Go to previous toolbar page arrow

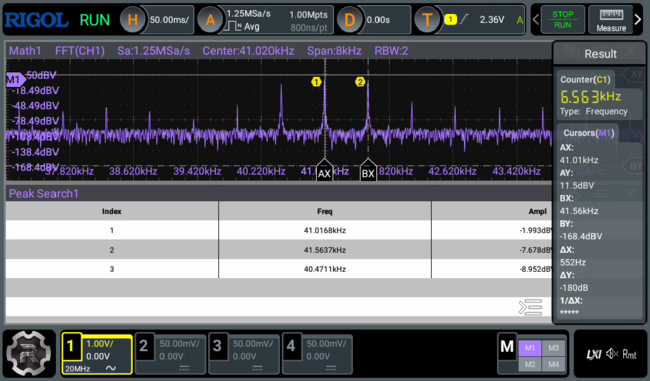tap(536, 19)
